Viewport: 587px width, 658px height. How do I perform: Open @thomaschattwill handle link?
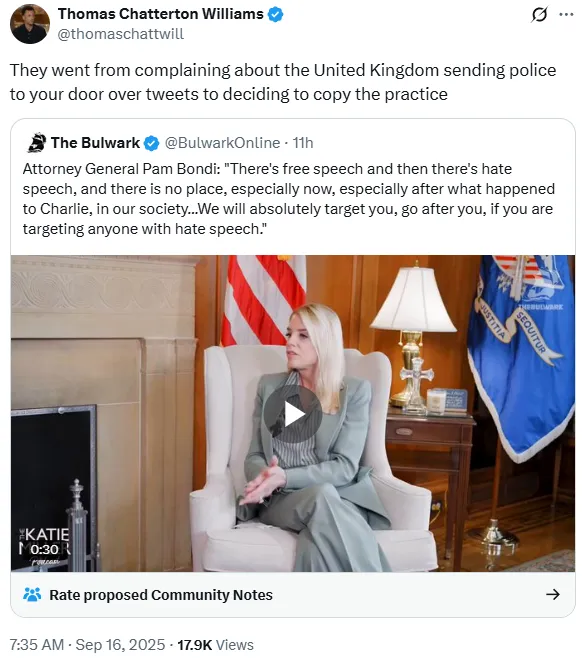point(120,34)
